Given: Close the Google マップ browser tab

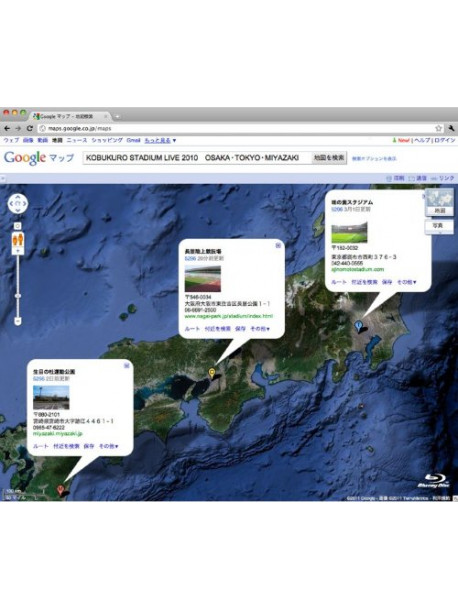Looking at the screenshot, I should point(105,116).
